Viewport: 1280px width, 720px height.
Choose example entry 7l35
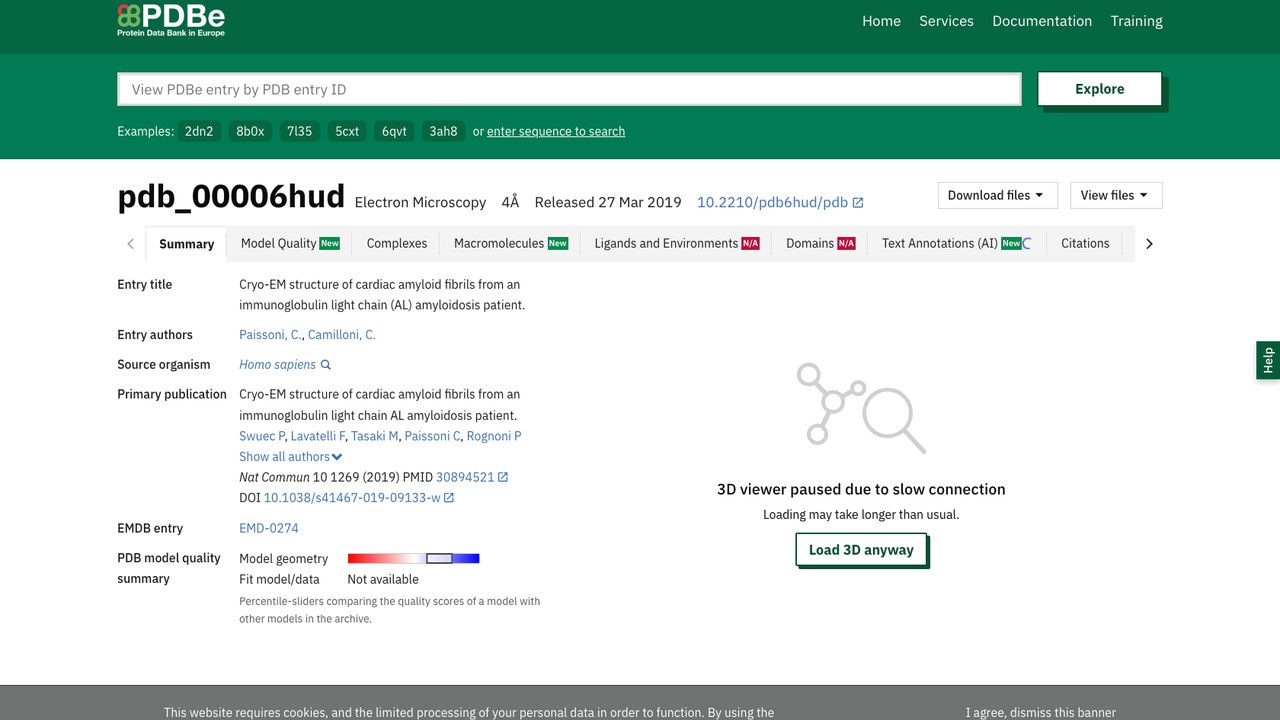coord(299,131)
